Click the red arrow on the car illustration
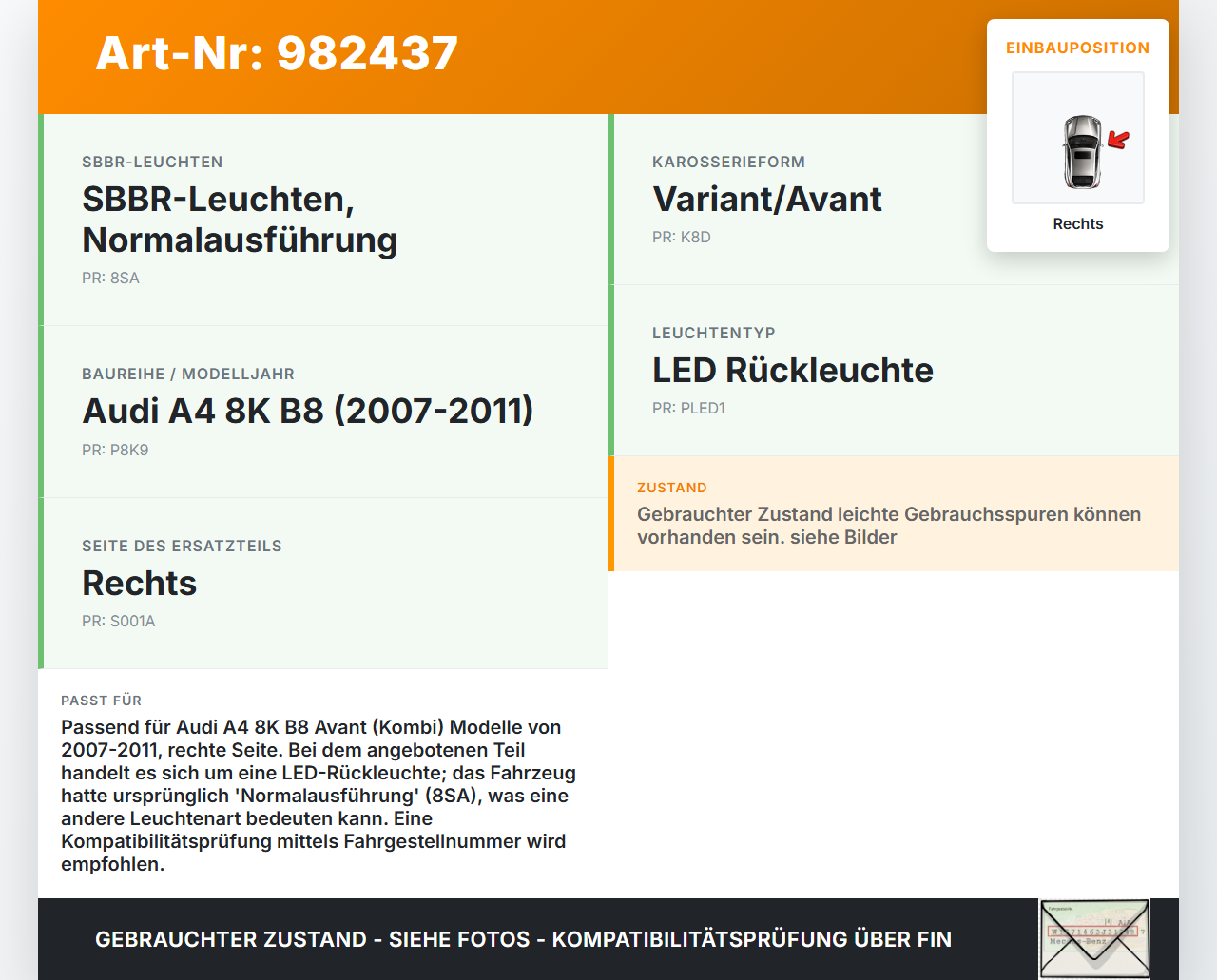Viewport: 1217px width, 980px height. pyautogui.click(x=1118, y=138)
